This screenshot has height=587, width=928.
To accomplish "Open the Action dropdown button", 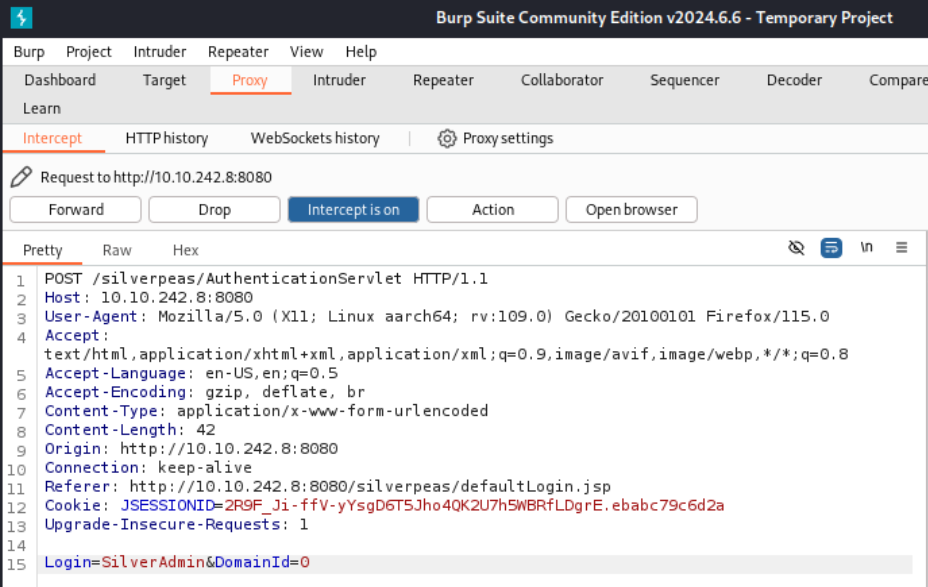I will pyautogui.click(x=492, y=209).
